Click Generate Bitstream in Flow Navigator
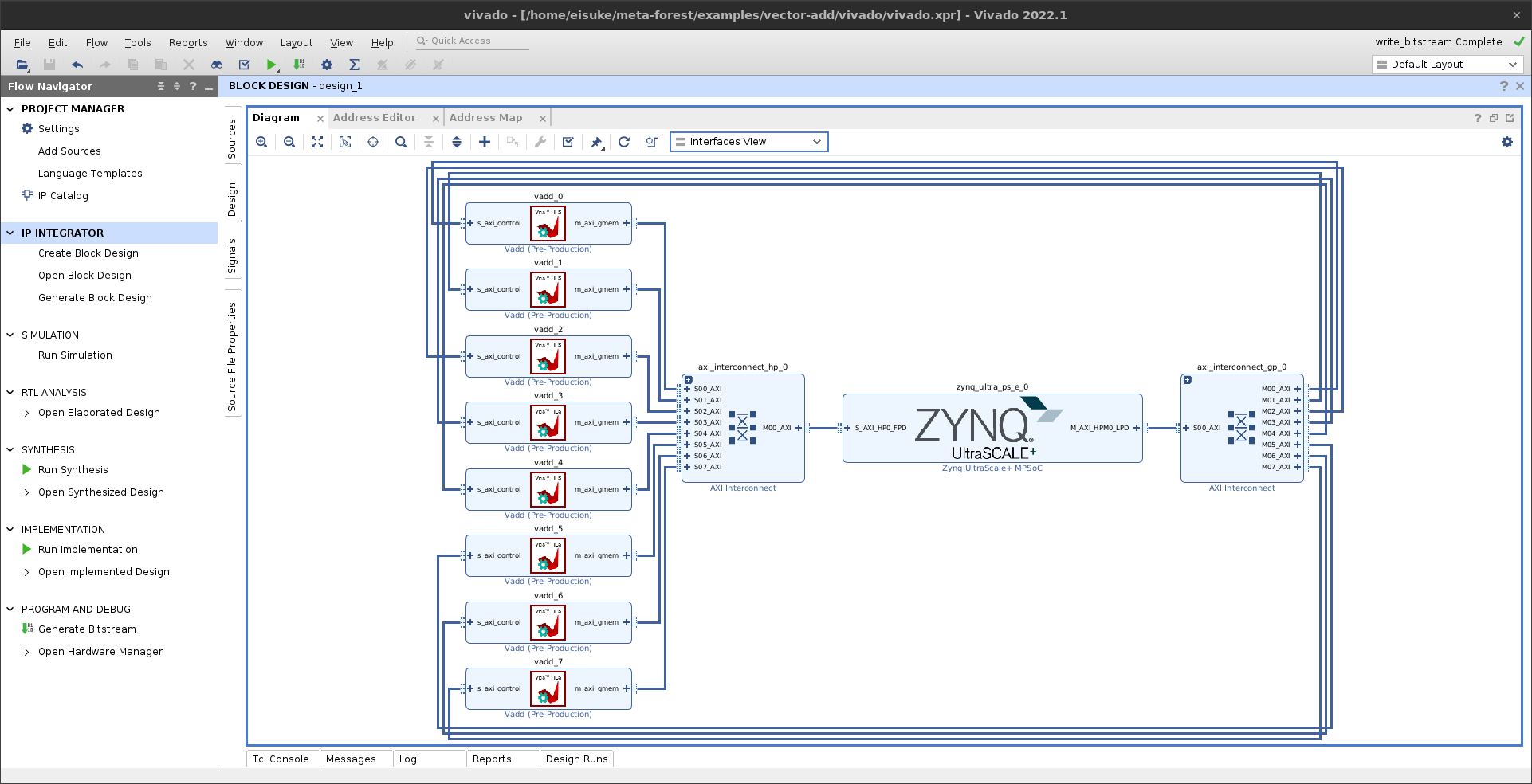 (x=87, y=629)
